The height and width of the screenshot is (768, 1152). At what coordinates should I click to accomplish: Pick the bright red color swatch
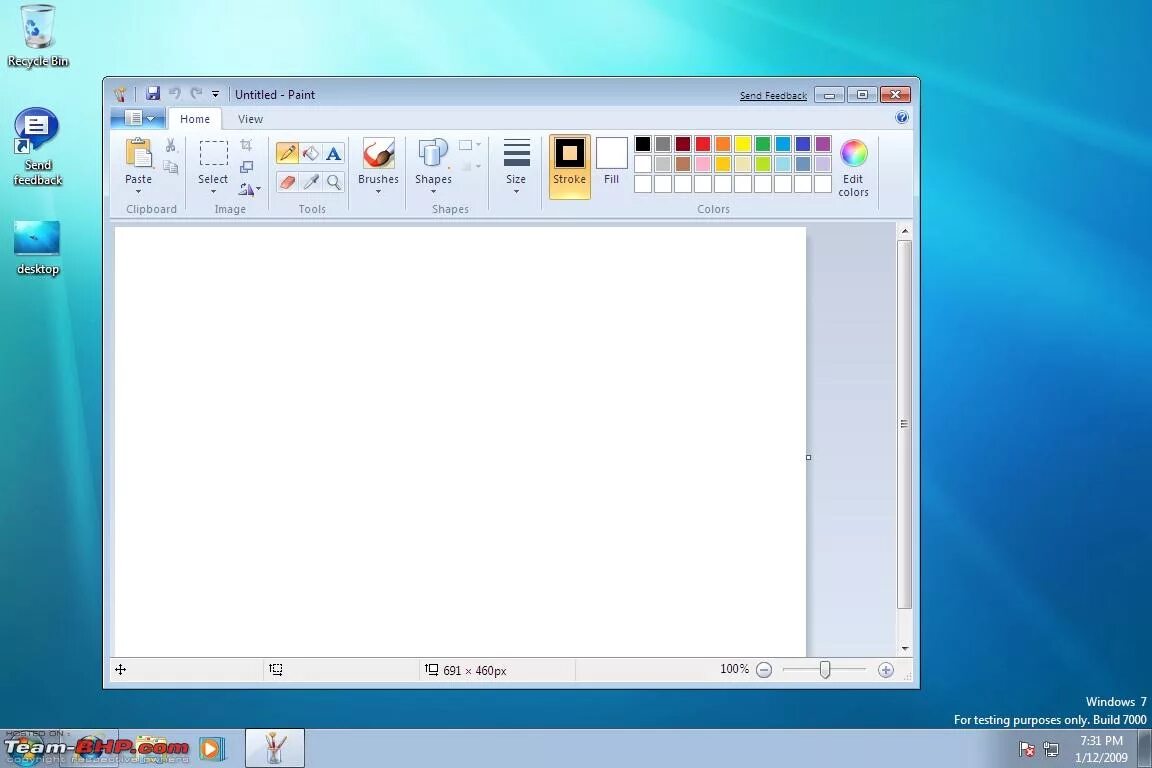[703, 143]
